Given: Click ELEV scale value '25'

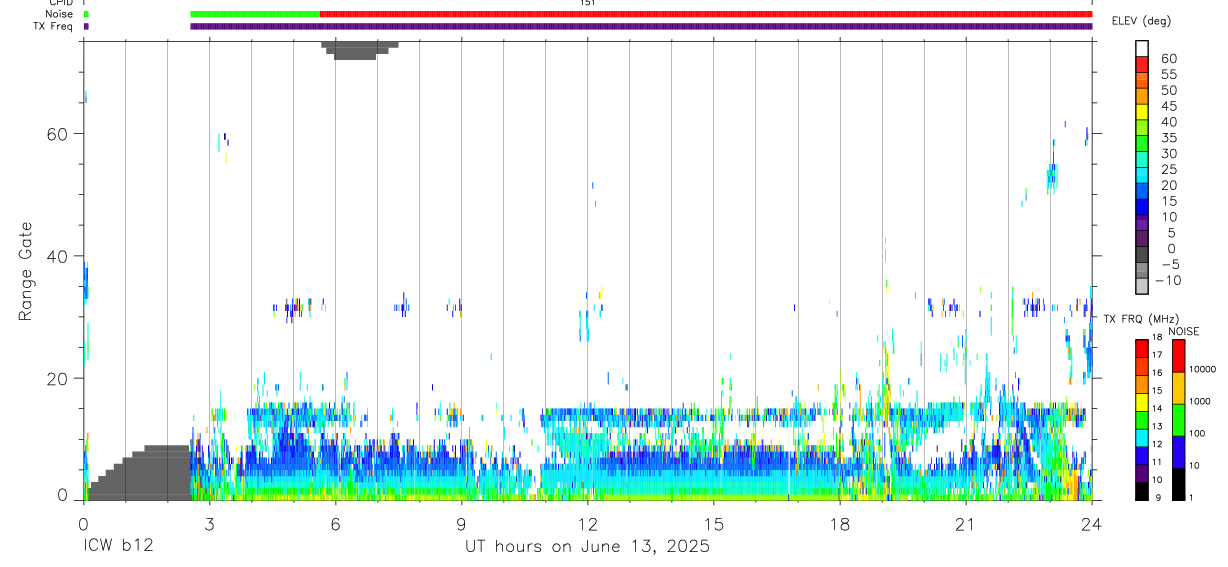Looking at the screenshot, I should point(1168,169).
